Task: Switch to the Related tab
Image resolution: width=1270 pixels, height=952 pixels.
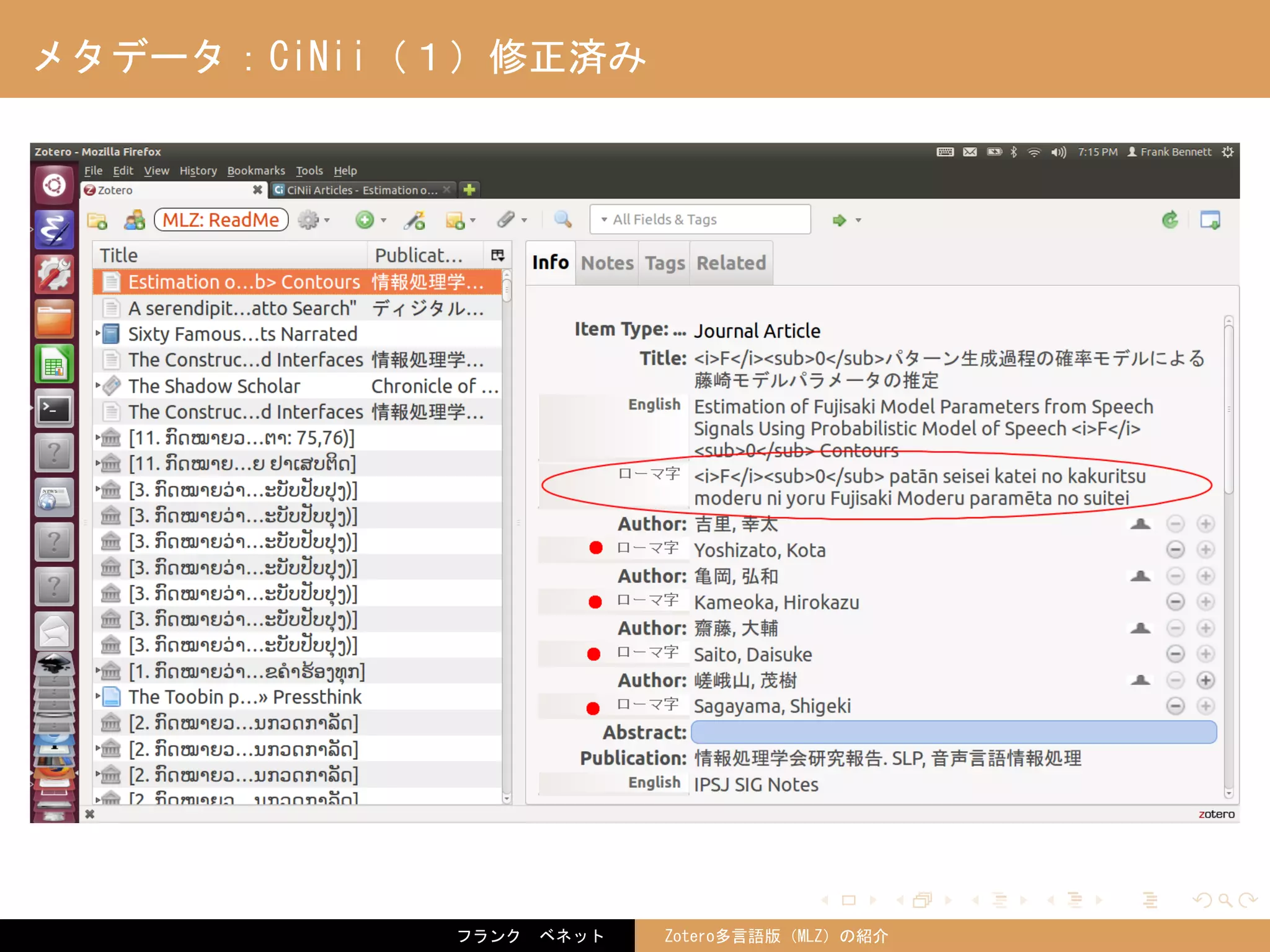Action: 731,263
